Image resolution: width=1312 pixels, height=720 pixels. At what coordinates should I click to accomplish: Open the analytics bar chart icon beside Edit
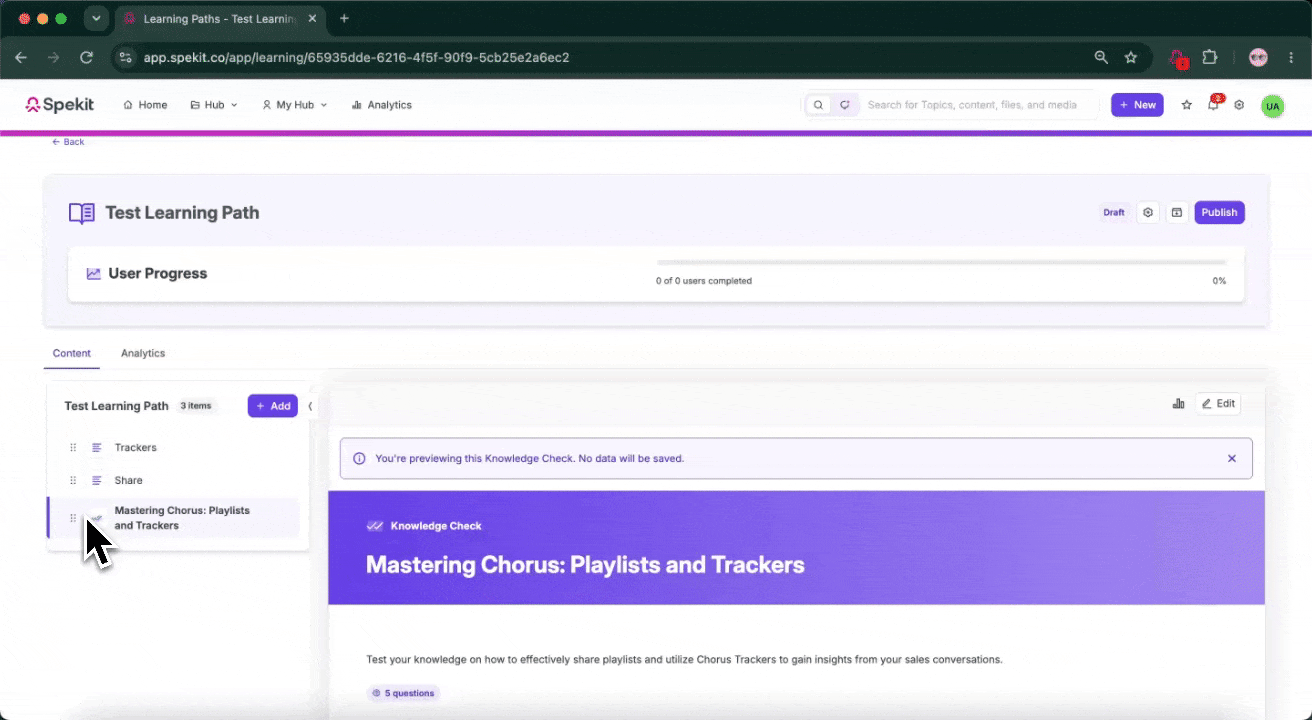pyautogui.click(x=1178, y=404)
